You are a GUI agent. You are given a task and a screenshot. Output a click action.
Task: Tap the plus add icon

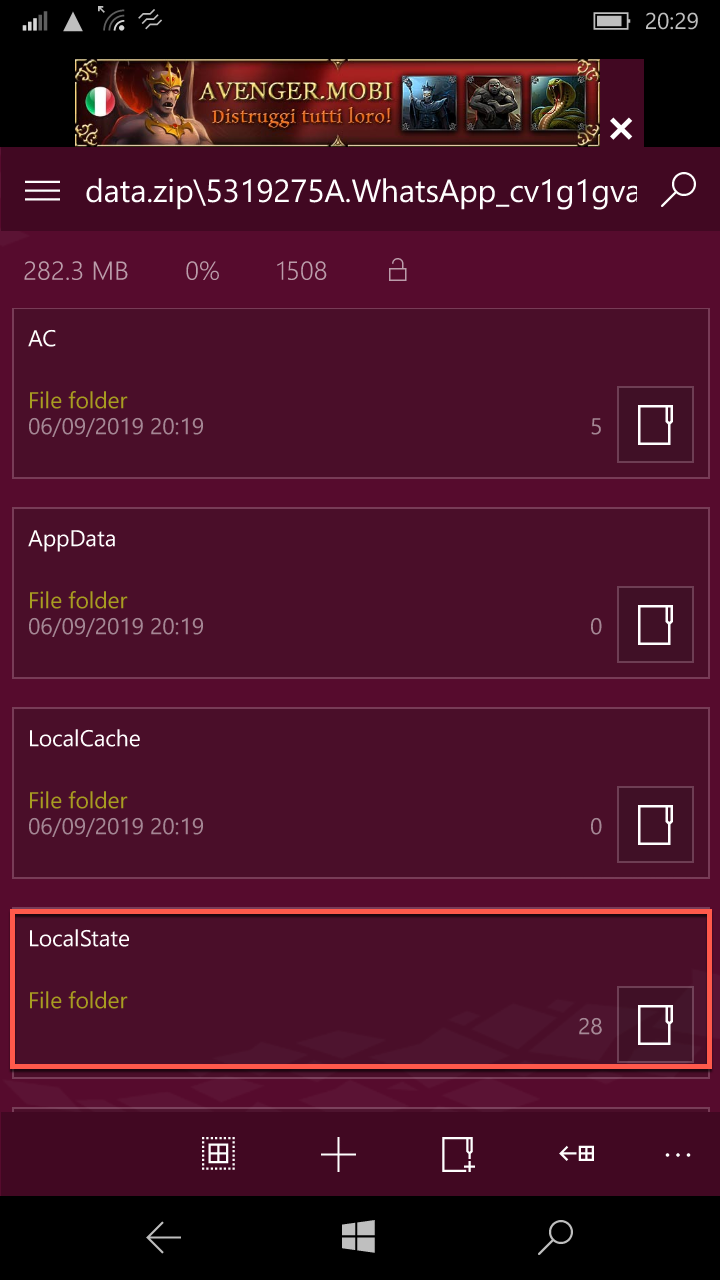pos(338,1154)
